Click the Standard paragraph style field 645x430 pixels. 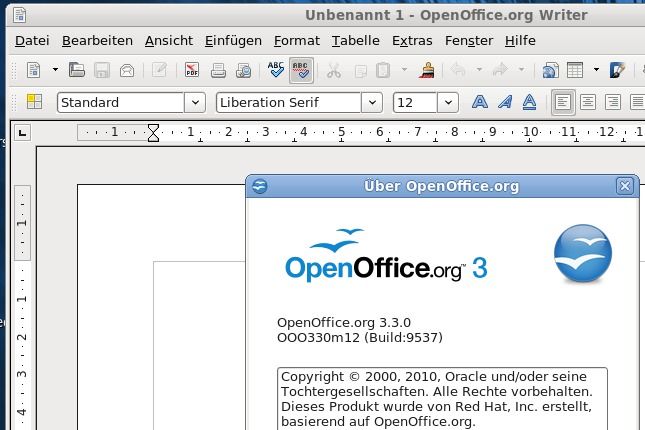121,102
